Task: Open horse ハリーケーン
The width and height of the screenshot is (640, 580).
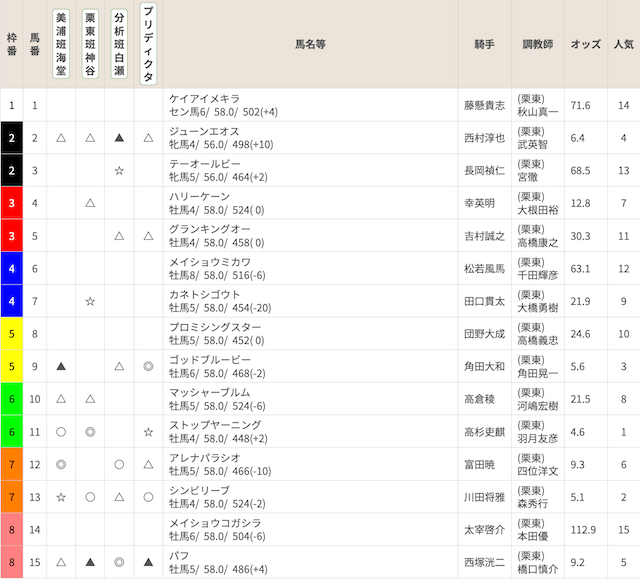Action: (200, 197)
